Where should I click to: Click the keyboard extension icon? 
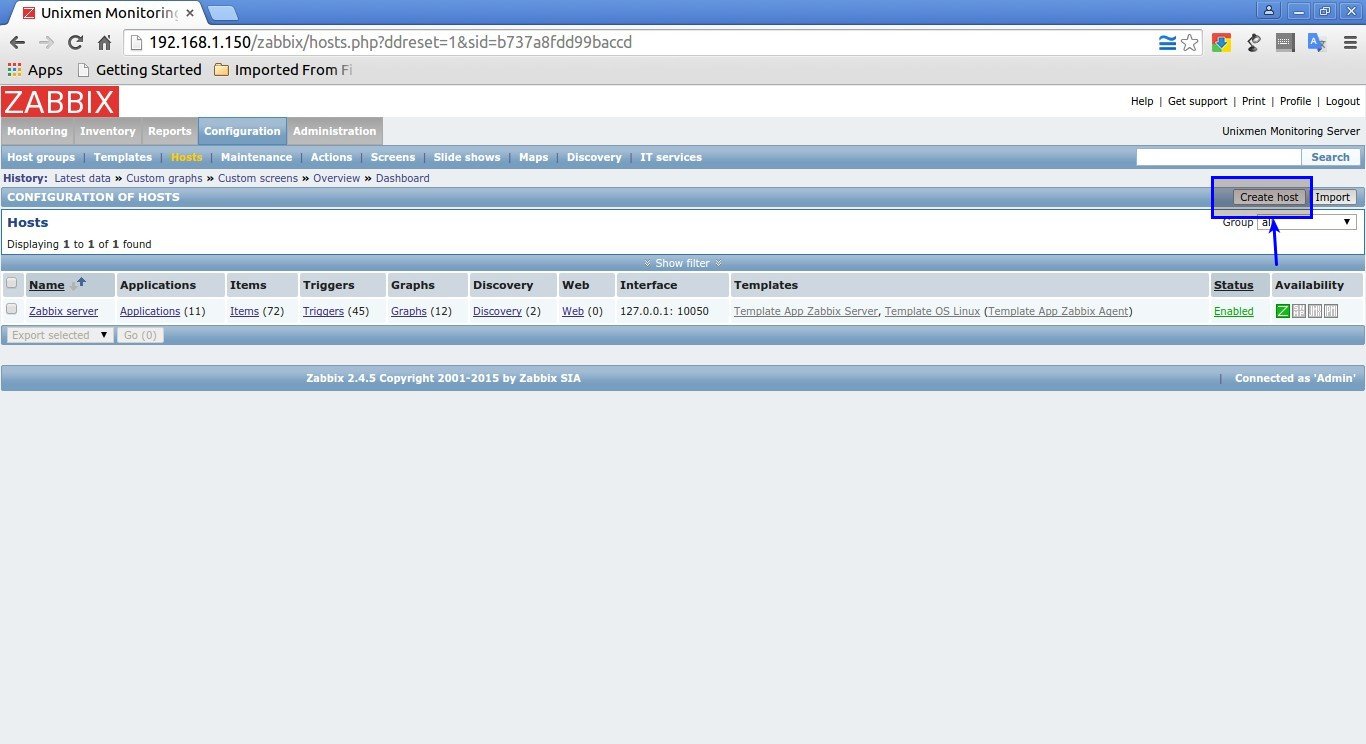1285,43
